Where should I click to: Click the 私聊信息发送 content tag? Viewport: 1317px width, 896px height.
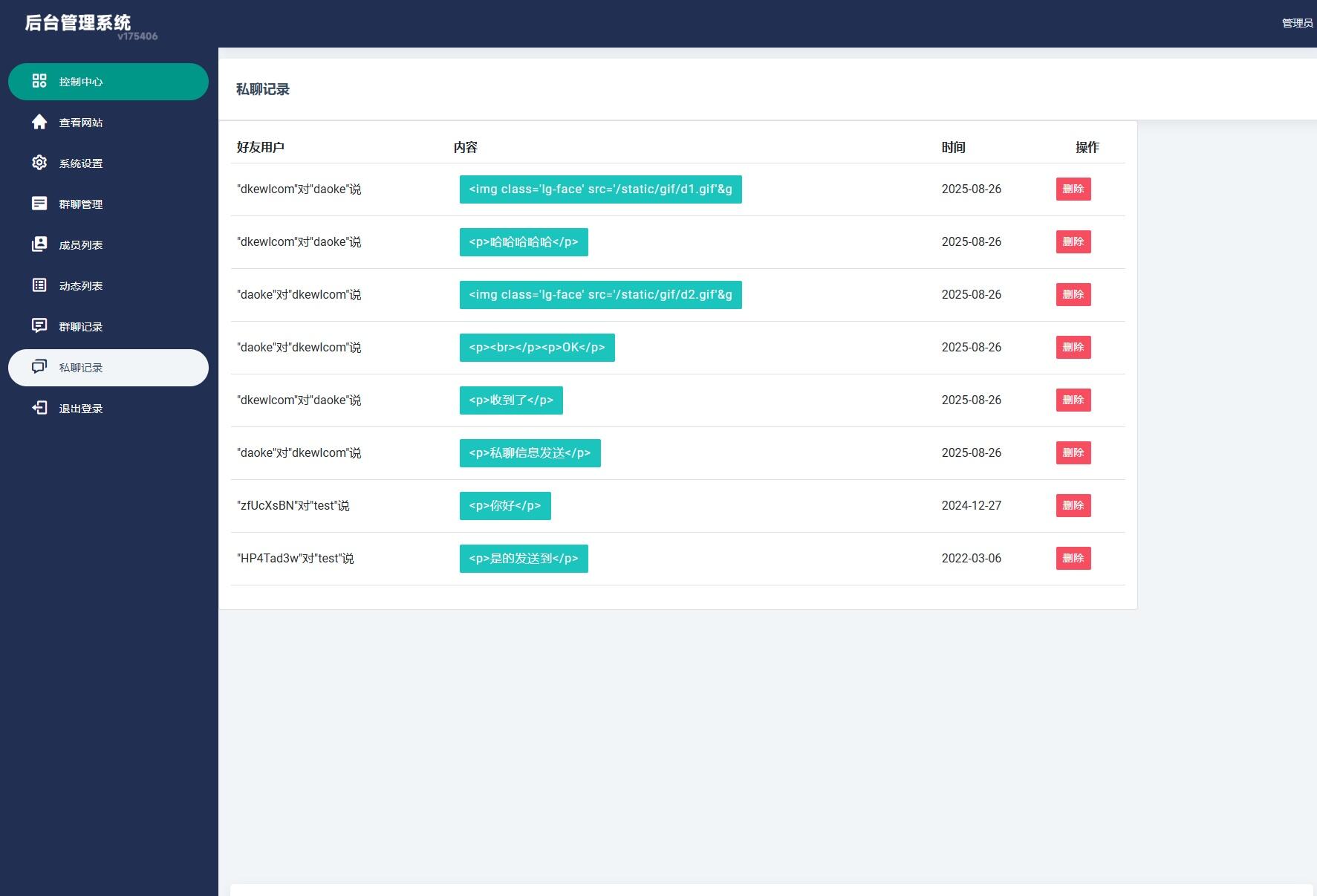[x=530, y=453]
